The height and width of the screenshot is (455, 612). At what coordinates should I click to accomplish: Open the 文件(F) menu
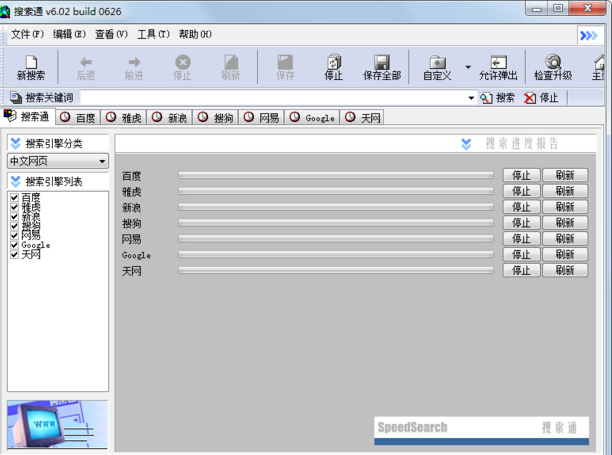[x=27, y=34]
